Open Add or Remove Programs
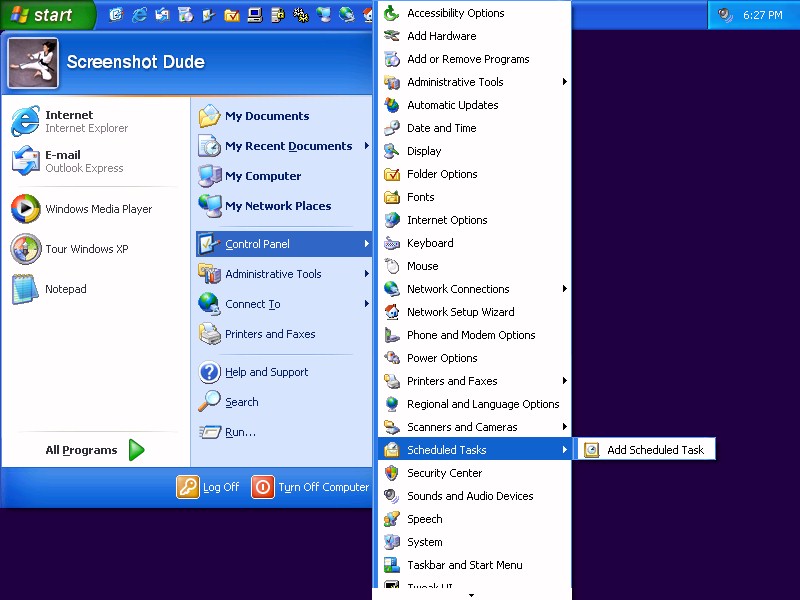The height and width of the screenshot is (600, 800). pyautogui.click(x=468, y=59)
